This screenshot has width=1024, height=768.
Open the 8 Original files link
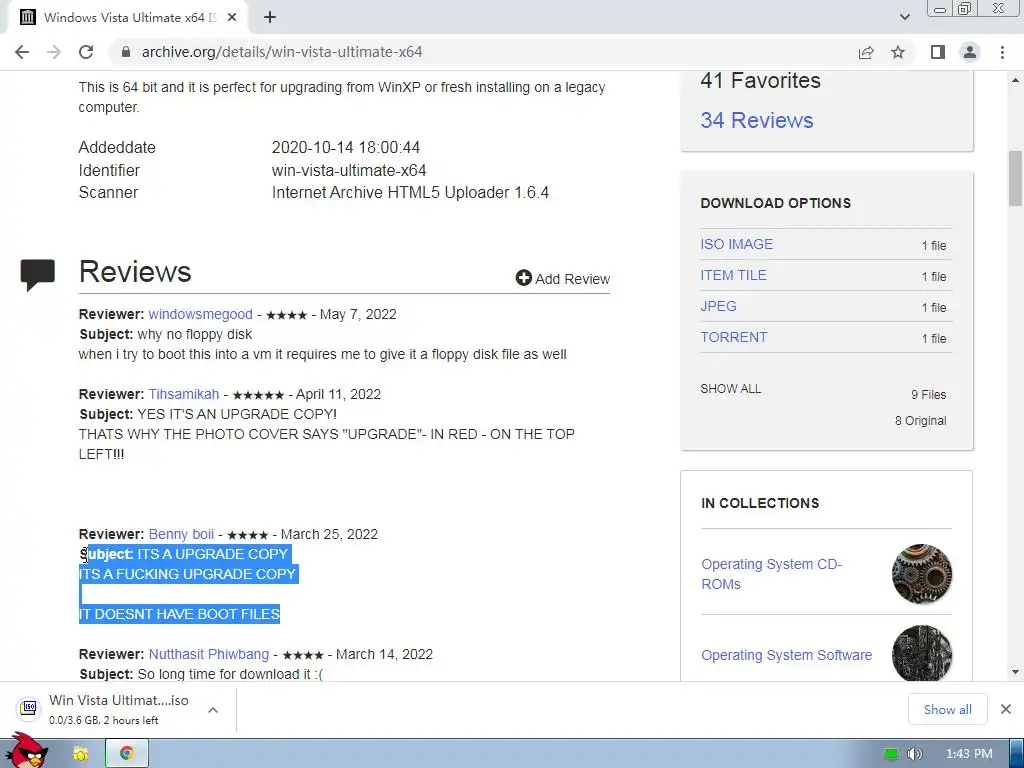coord(920,421)
